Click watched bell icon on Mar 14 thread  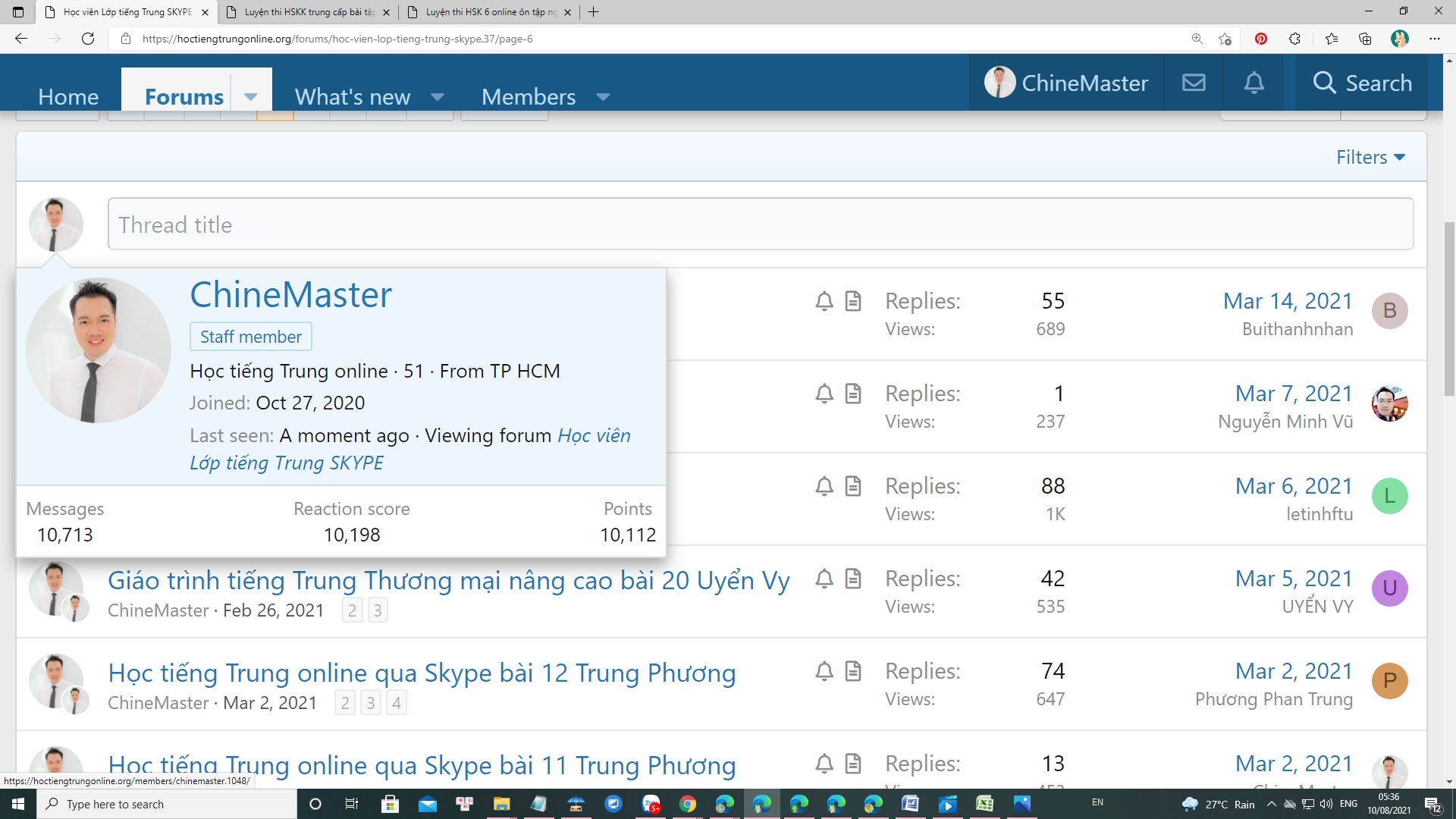pos(824,301)
